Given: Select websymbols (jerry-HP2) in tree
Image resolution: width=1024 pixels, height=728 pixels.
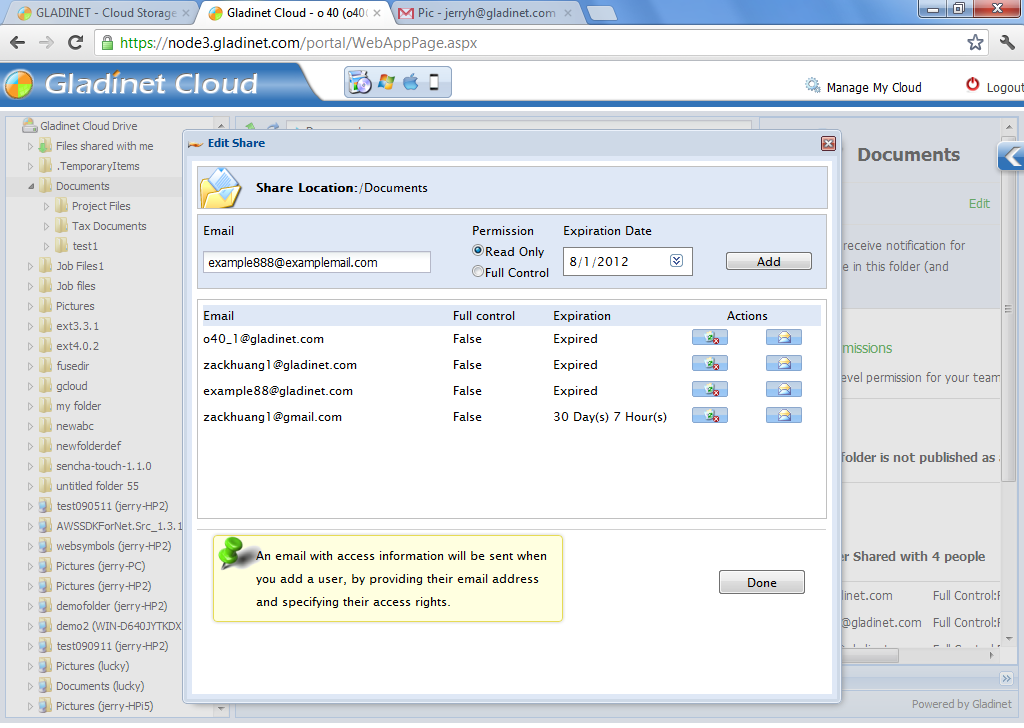Looking at the screenshot, I should (114, 546).
